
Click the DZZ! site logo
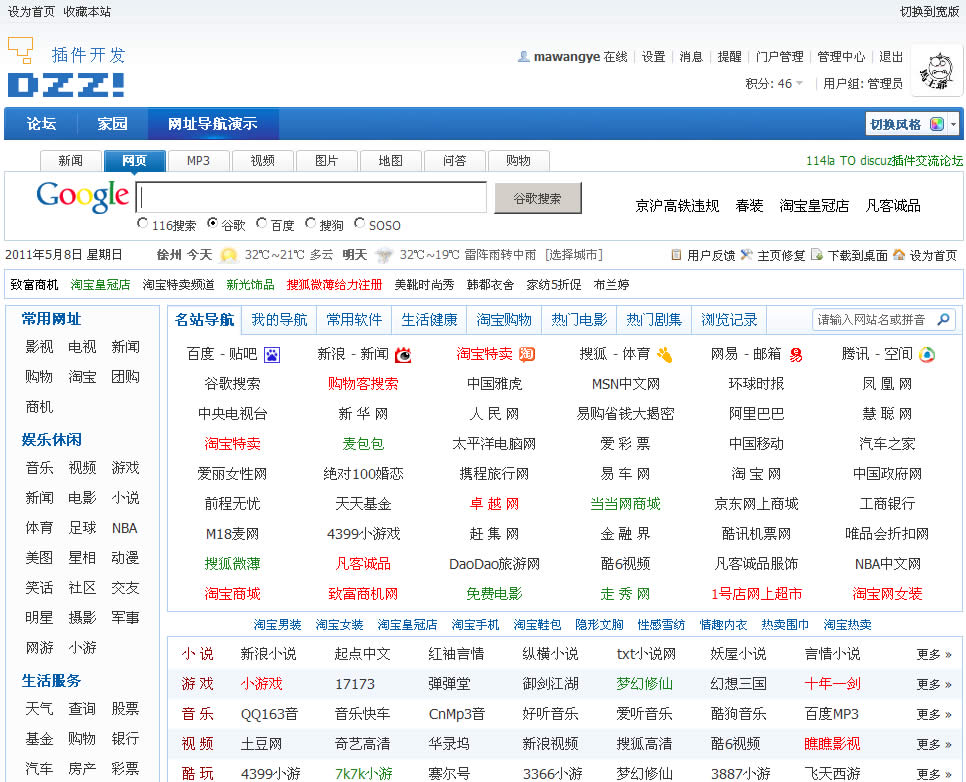66,68
